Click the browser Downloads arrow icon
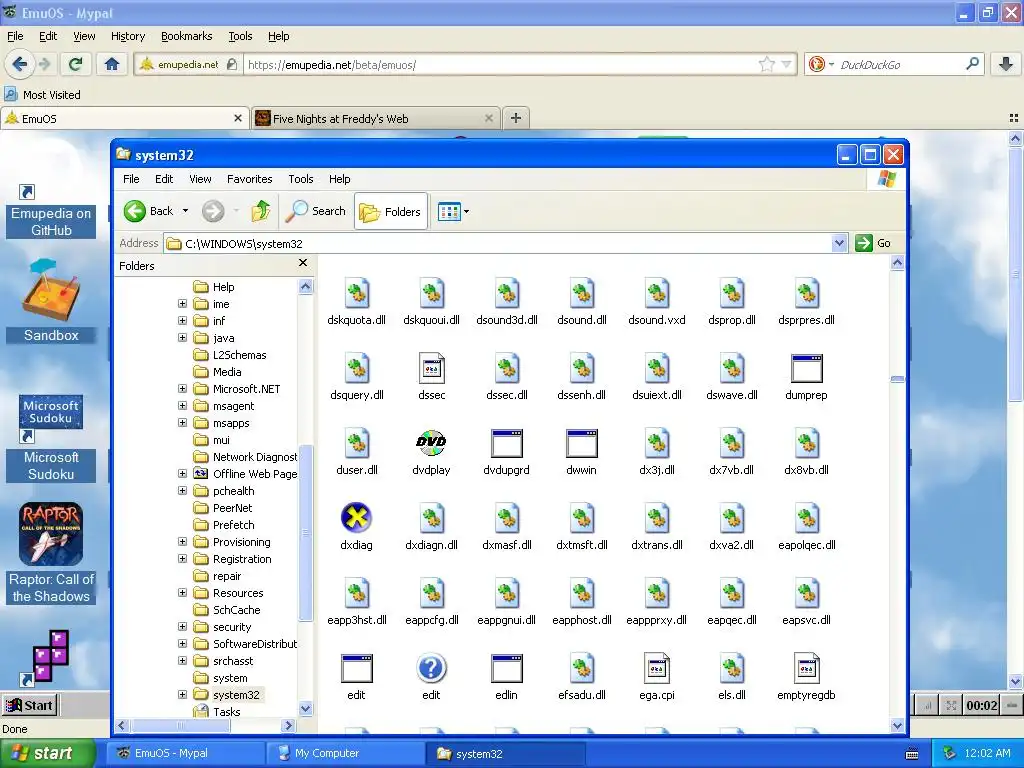Image resolution: width=1024 pixels, height=768 pixels. 1006,64
